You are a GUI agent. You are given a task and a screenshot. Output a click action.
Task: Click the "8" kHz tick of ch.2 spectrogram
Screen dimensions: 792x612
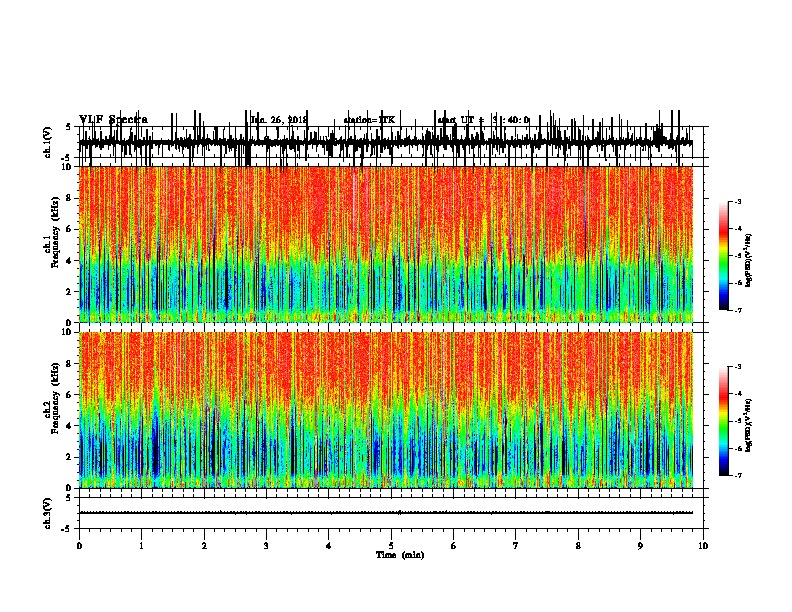click(x=69, y=364)
